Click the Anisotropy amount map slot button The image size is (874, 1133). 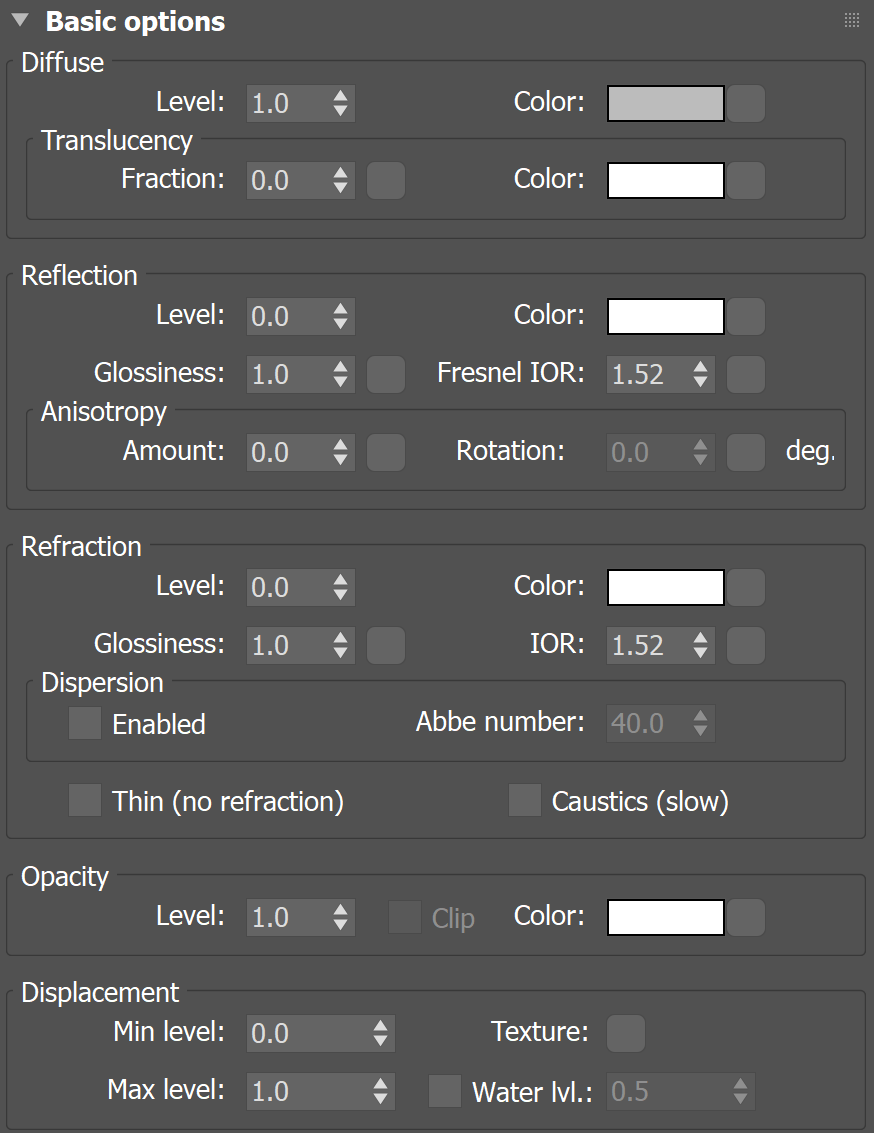coord(386,452)
